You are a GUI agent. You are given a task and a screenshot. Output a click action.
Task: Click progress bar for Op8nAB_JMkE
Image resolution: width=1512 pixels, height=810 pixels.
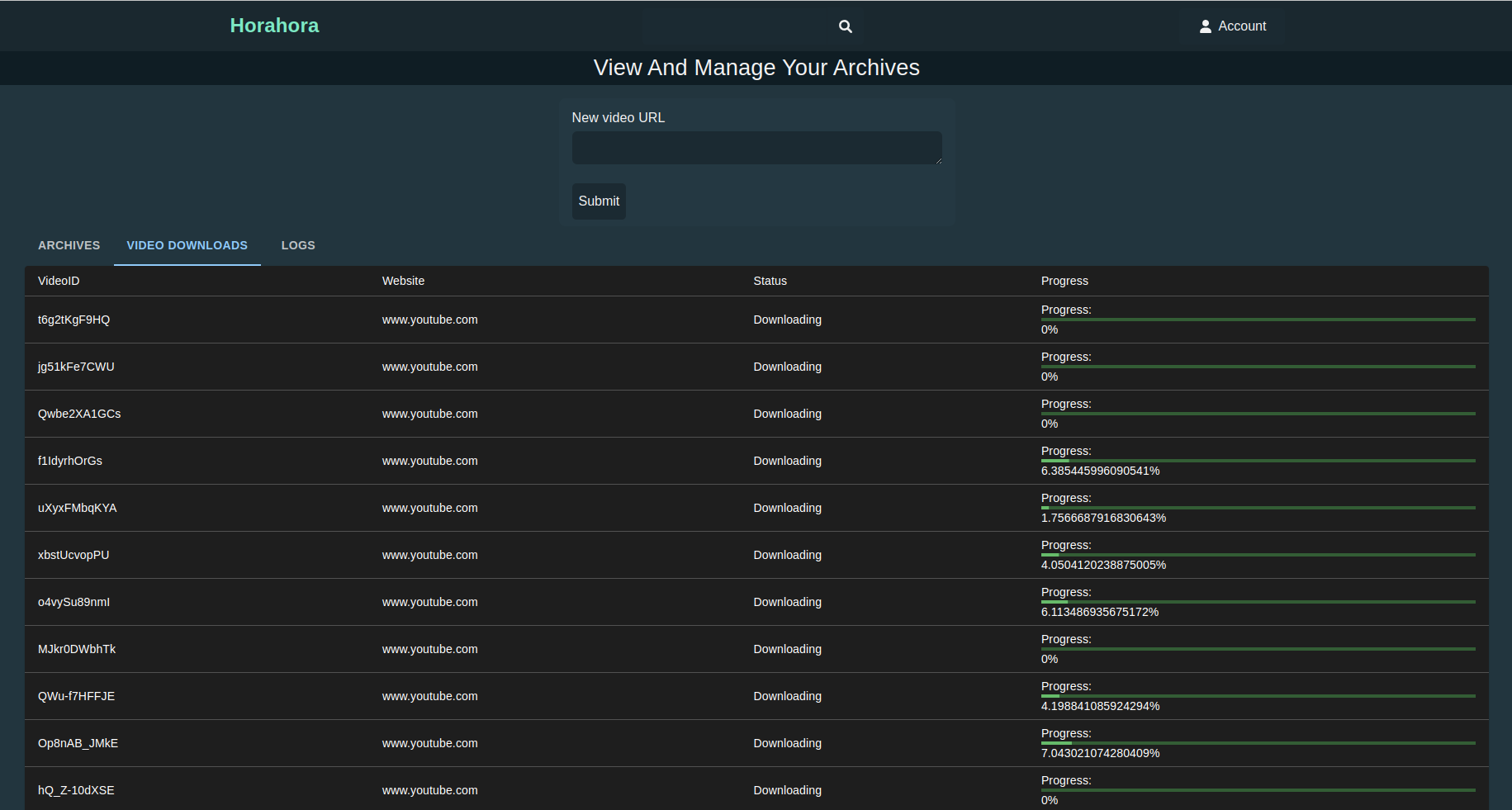tap(1257, 743)
